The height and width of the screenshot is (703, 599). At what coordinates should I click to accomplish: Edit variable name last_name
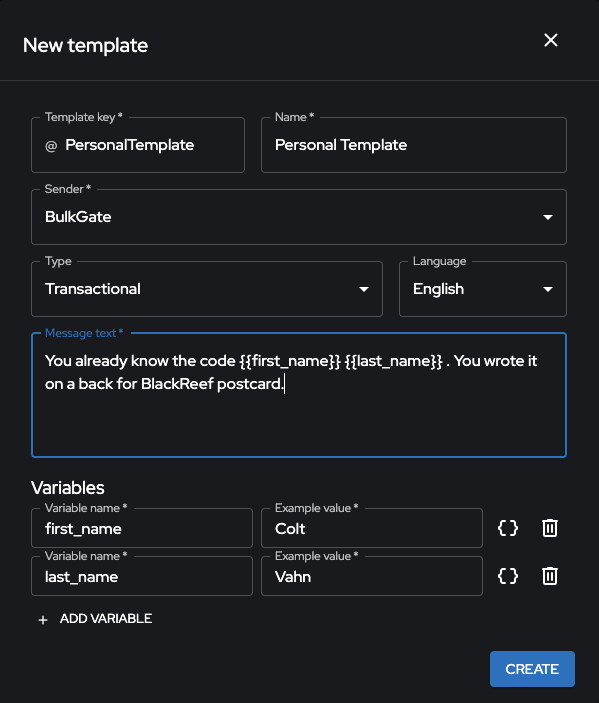[x=142, y=576]
